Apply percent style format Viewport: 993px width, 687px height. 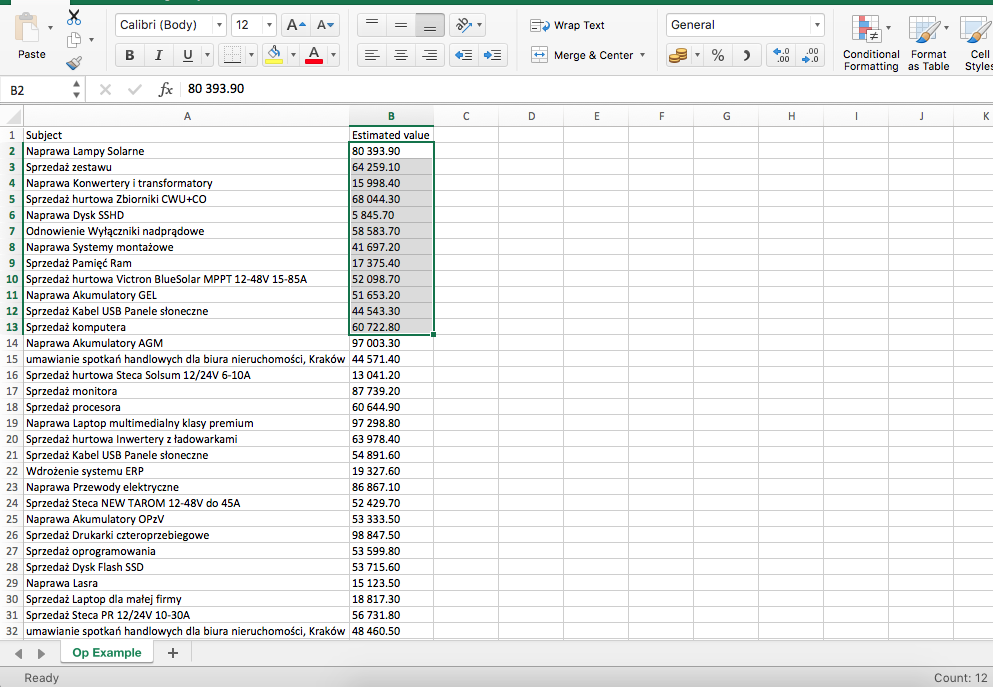point(718,56)
